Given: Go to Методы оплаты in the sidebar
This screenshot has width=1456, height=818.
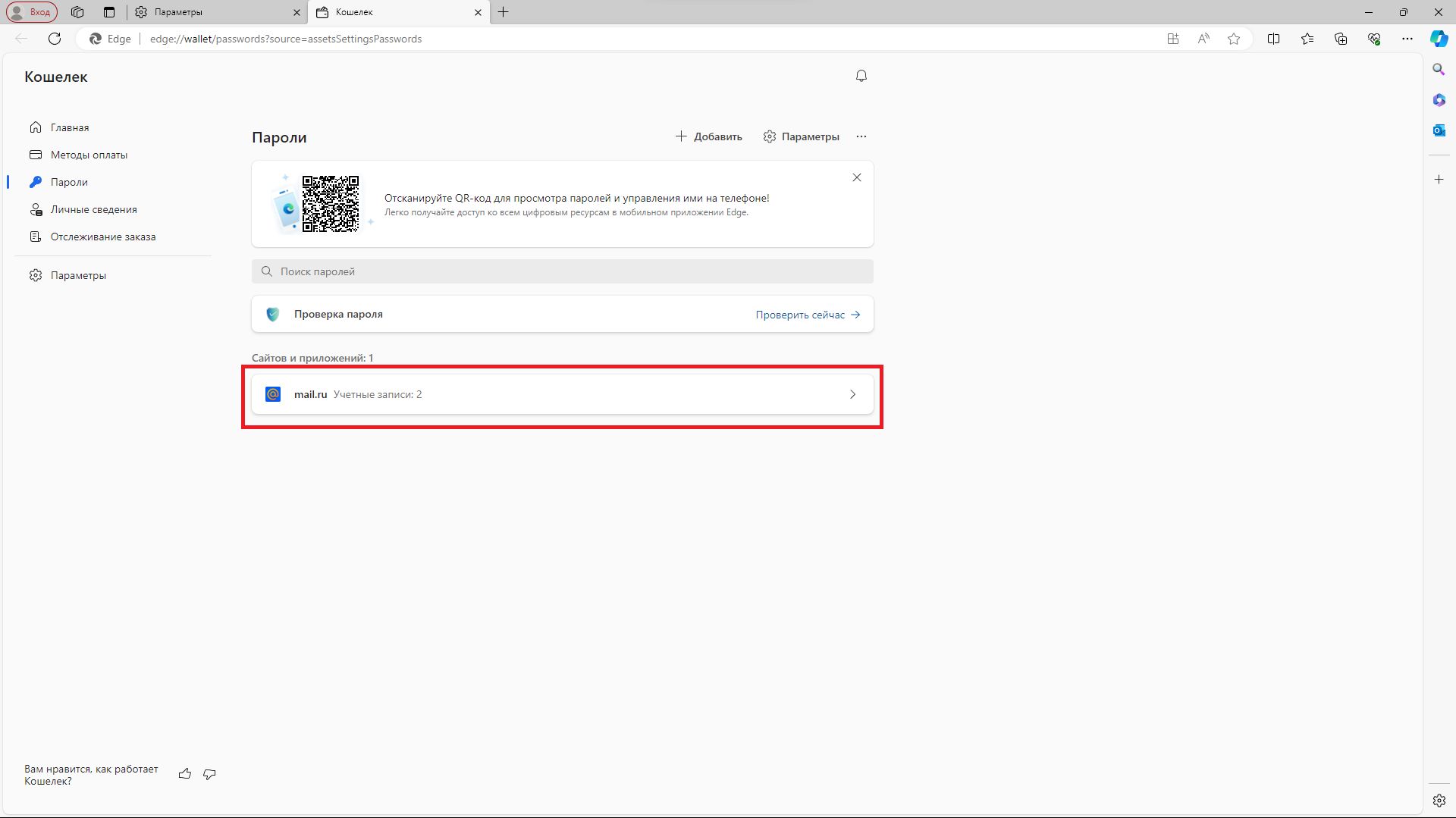Looking at the screenshot, I should pos(89,155).
